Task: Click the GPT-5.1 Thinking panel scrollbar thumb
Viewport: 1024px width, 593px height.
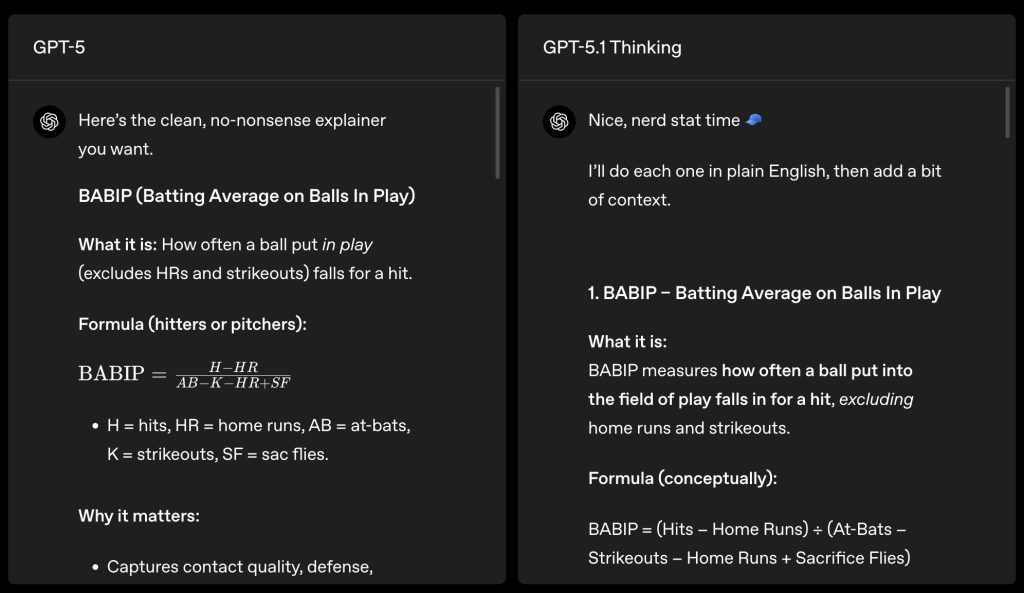Action: coord(1007,112)
